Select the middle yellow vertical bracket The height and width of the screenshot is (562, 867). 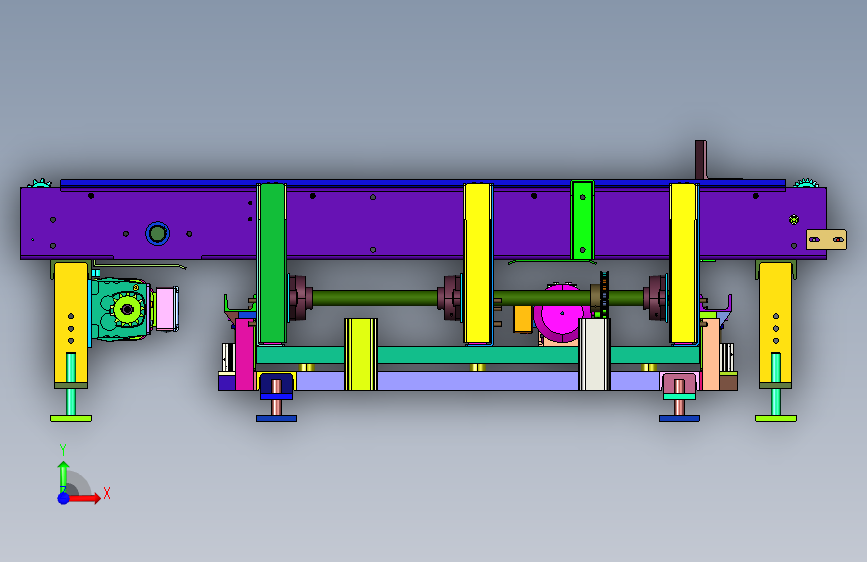[478, 264]
